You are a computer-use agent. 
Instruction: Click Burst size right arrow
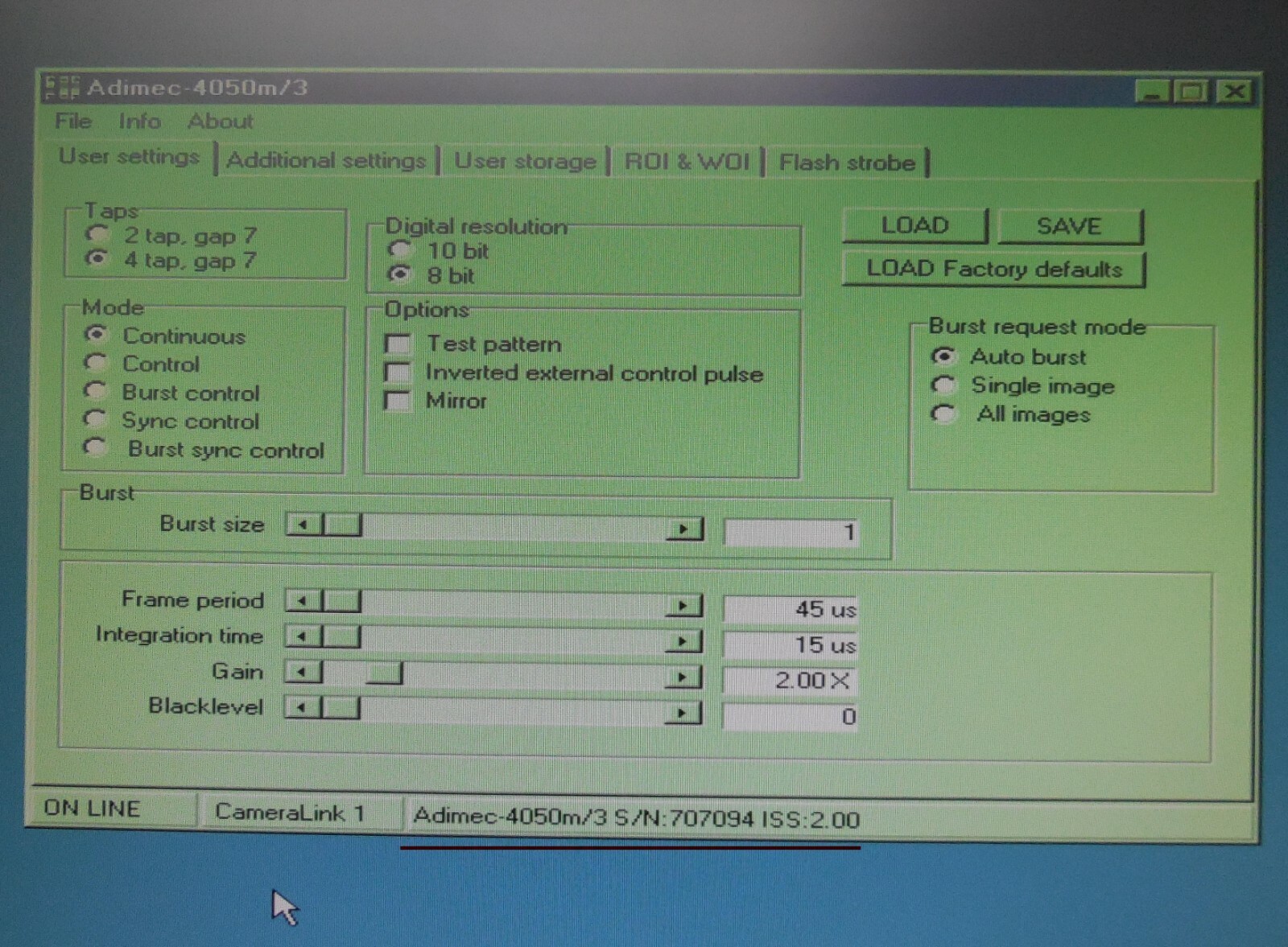coord(683,529)
